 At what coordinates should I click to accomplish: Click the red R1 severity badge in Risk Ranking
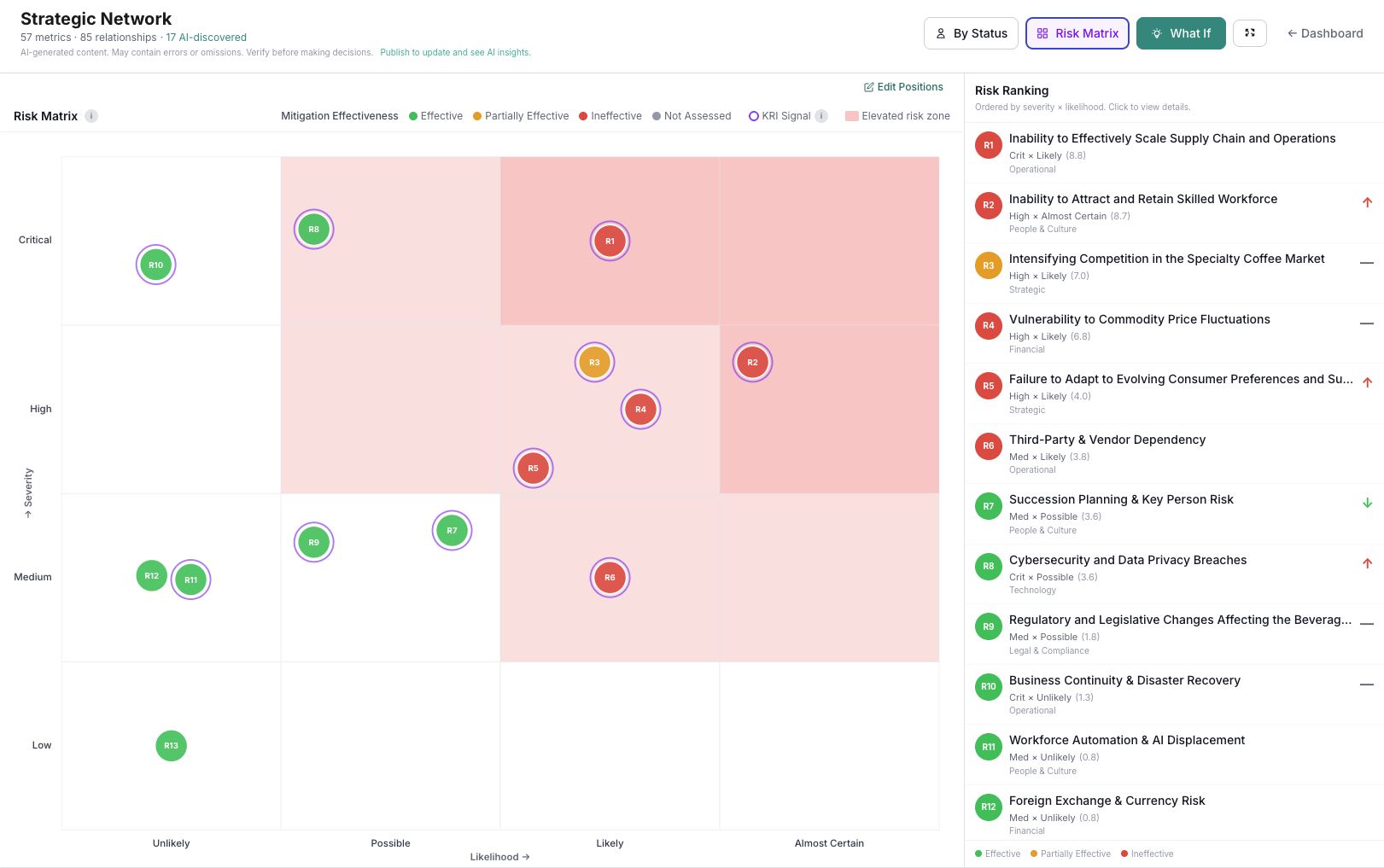(x=988, y=145)
